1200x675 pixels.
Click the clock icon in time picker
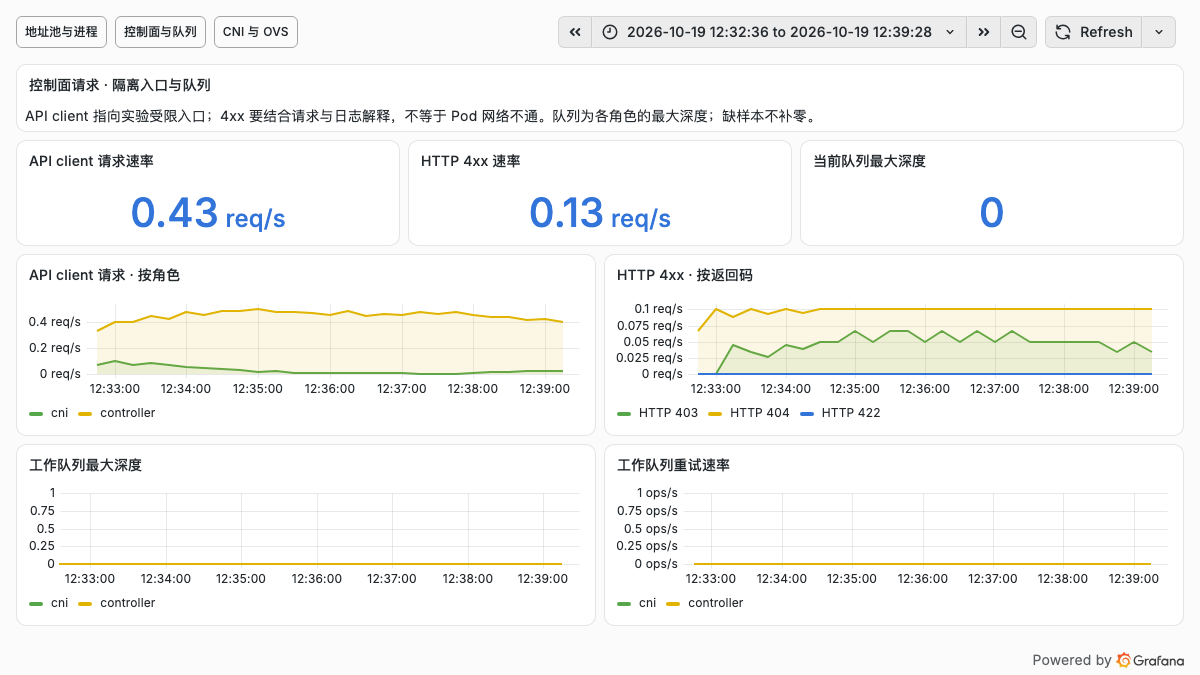click(610, 32)
